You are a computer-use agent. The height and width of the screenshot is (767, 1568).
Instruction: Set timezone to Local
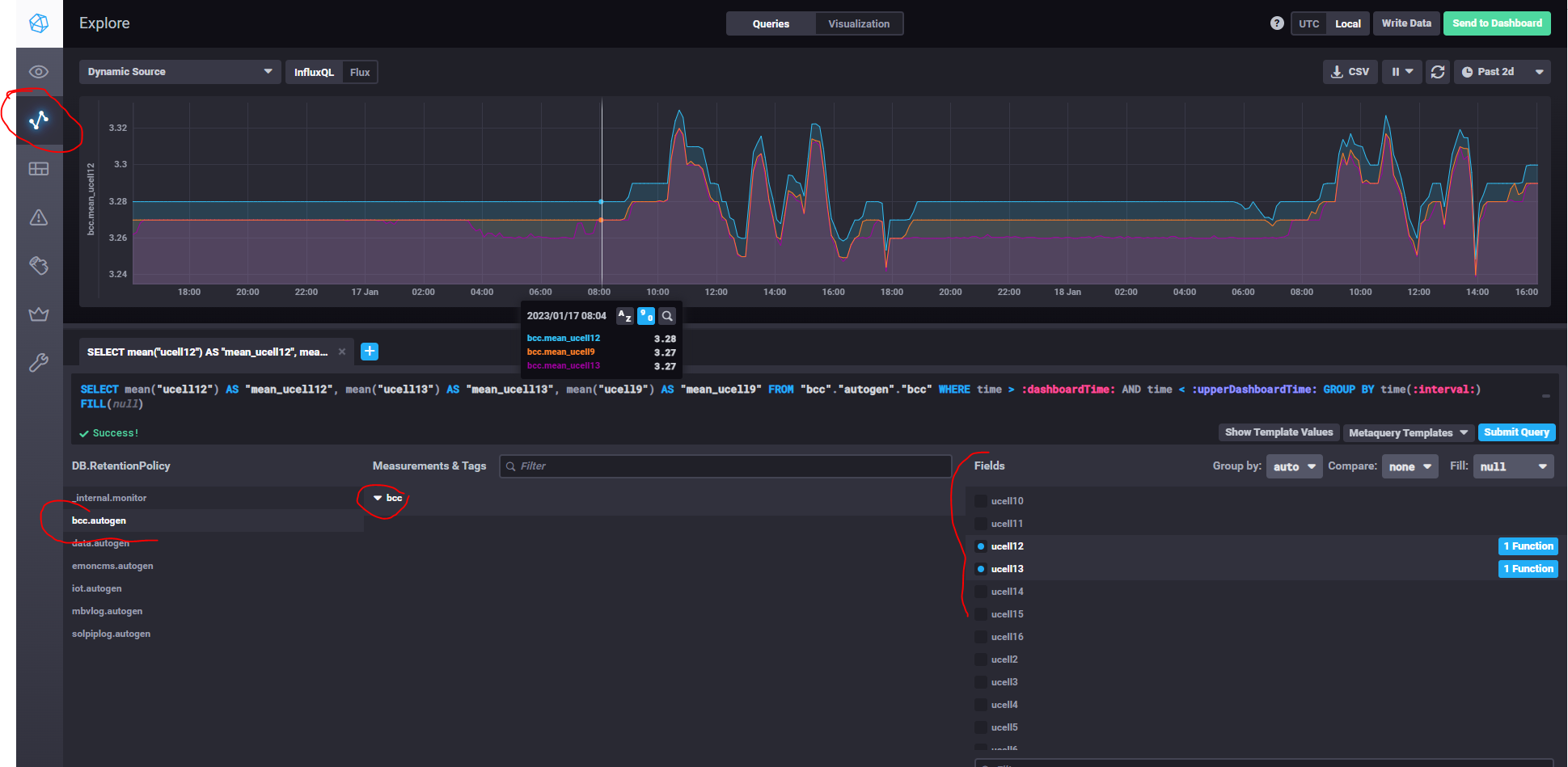click(x=1348, y=23)
